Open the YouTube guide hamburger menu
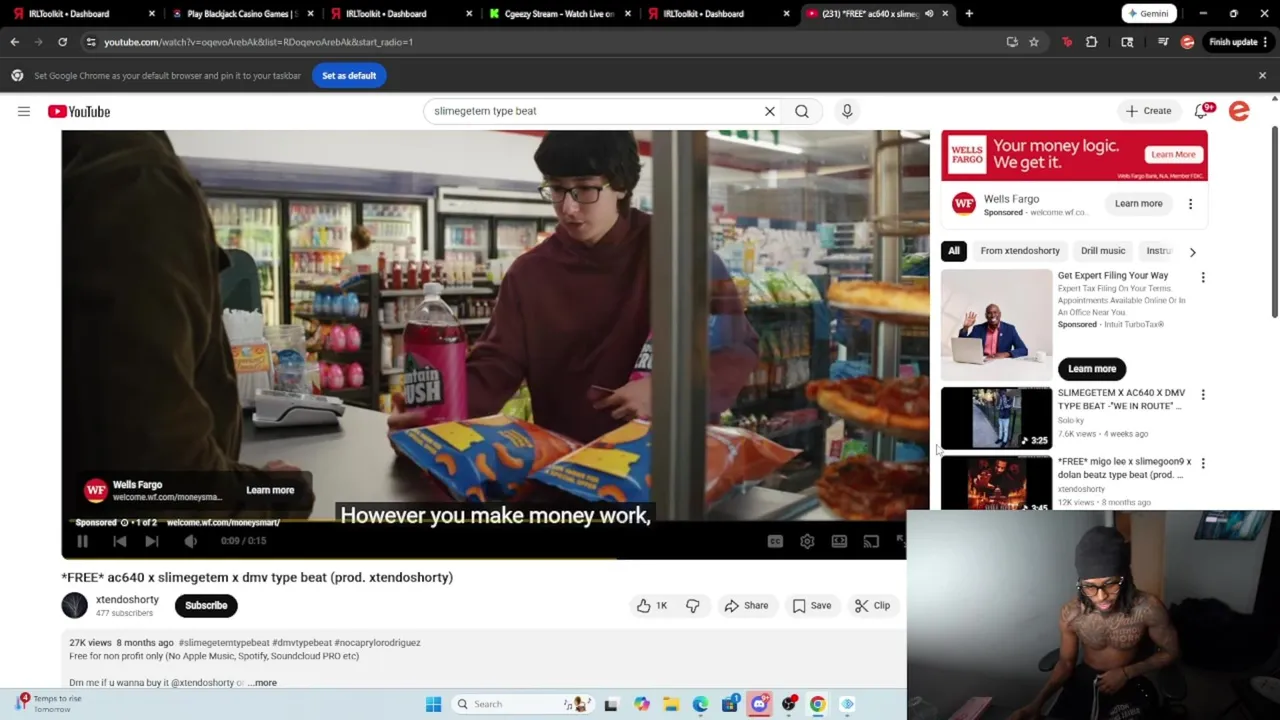Image resolution: width=1280 pixels, height=720 pixels. [24, 111]
